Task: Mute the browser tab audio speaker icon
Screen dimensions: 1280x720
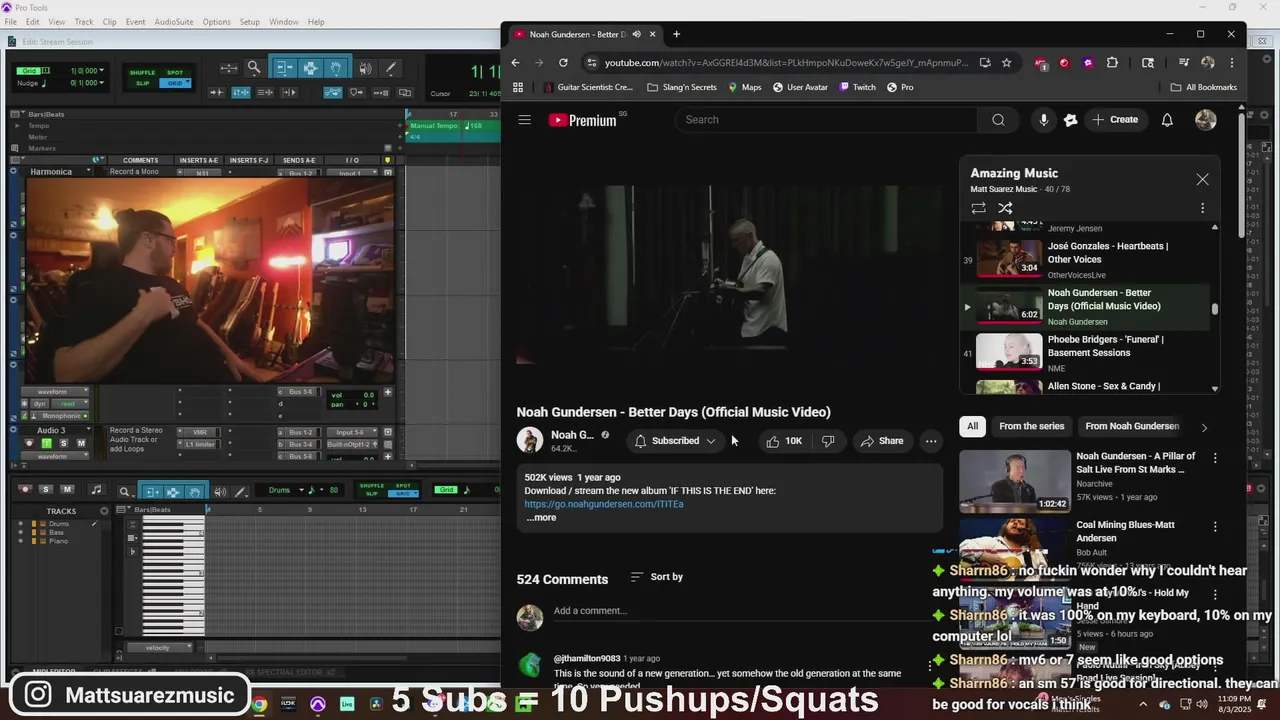Action: tap(636, 34)
